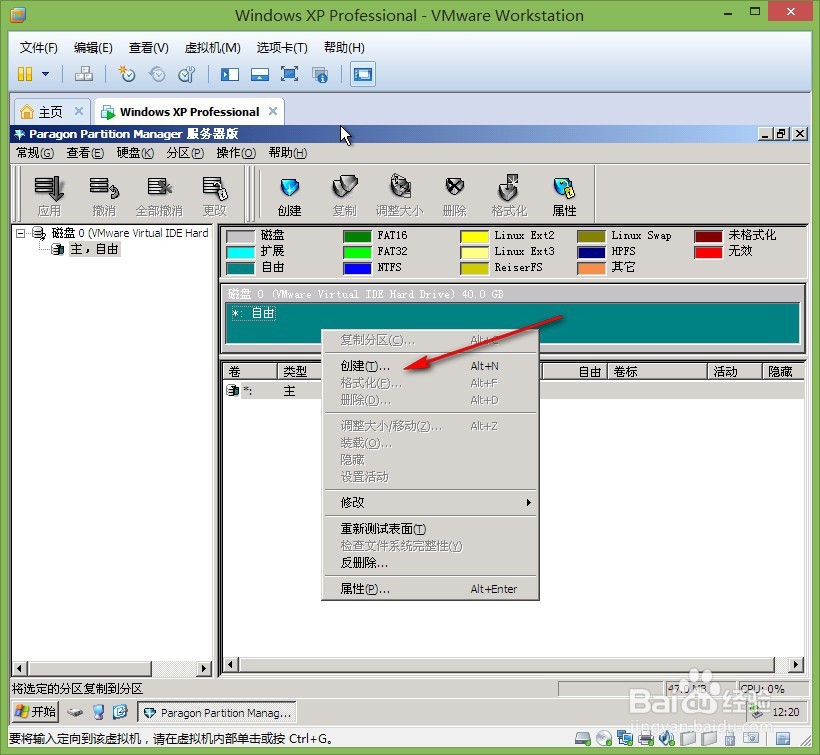
Task: Click the FAT32 green color swatch in legend
Action: [x=357, y=252]
